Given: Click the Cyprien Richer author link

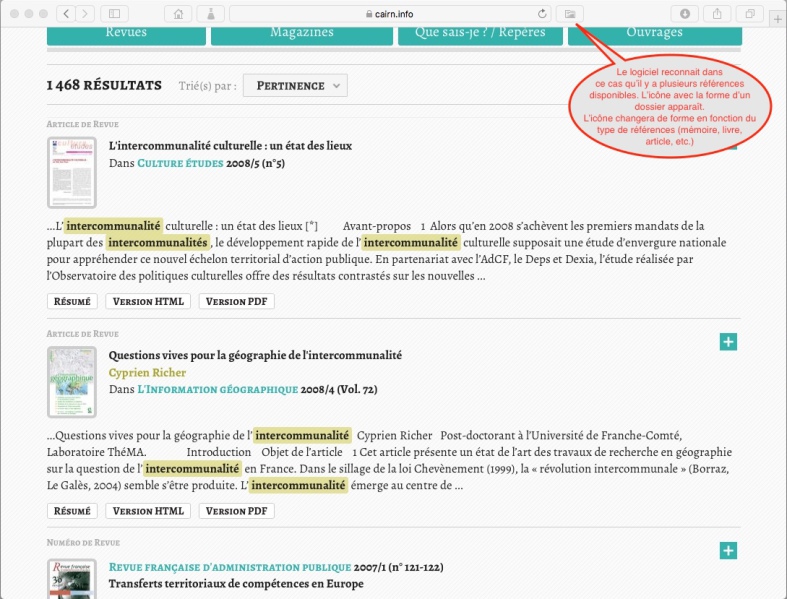Looking at the screenshot, I should pyautogui.click(x=147, y=373).
